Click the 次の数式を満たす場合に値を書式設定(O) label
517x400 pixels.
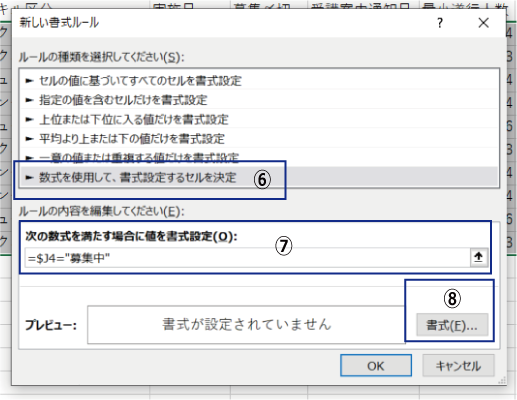(x=131, y=236)
